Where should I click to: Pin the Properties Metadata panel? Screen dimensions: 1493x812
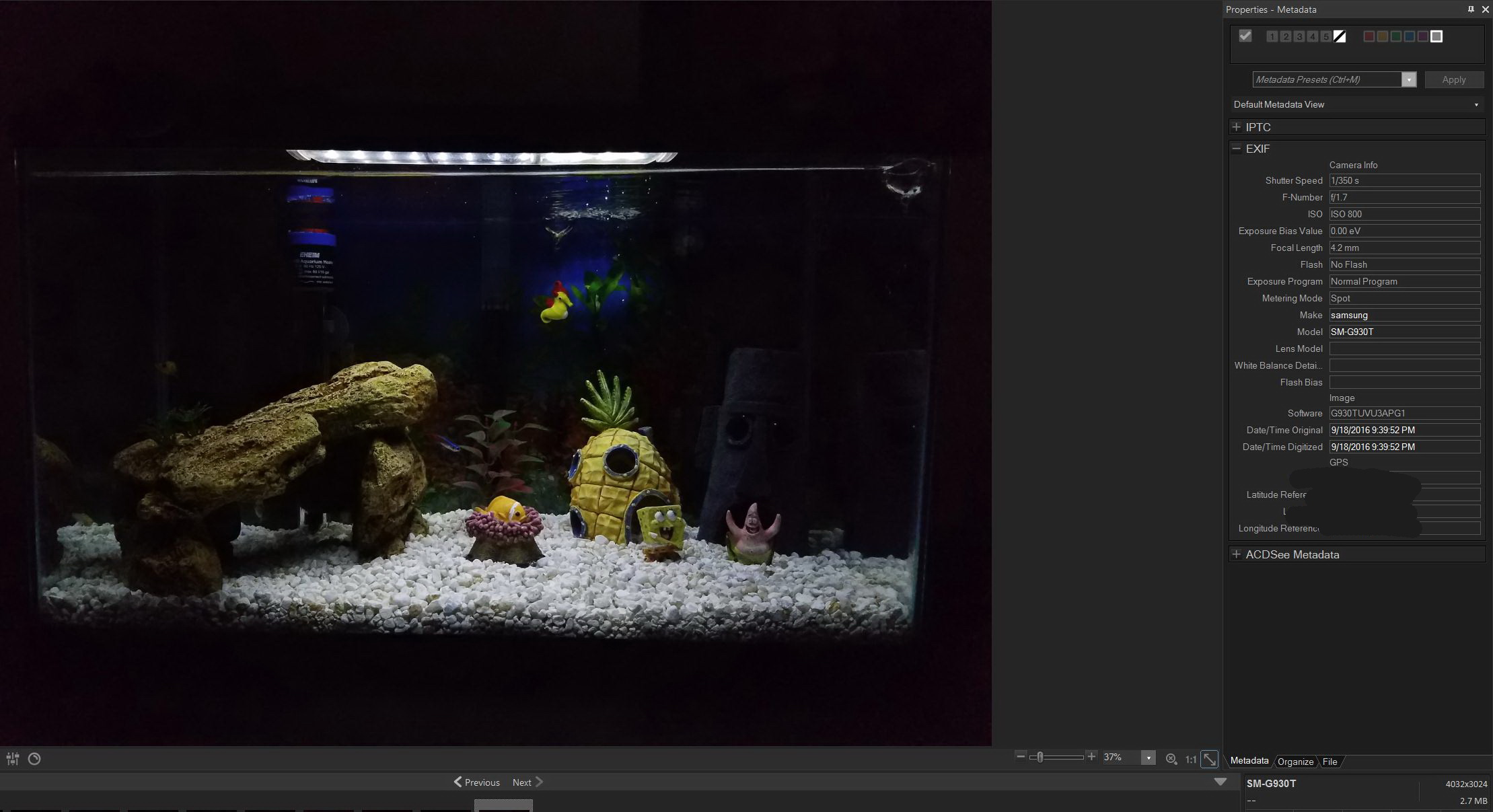click(1471, 9)
